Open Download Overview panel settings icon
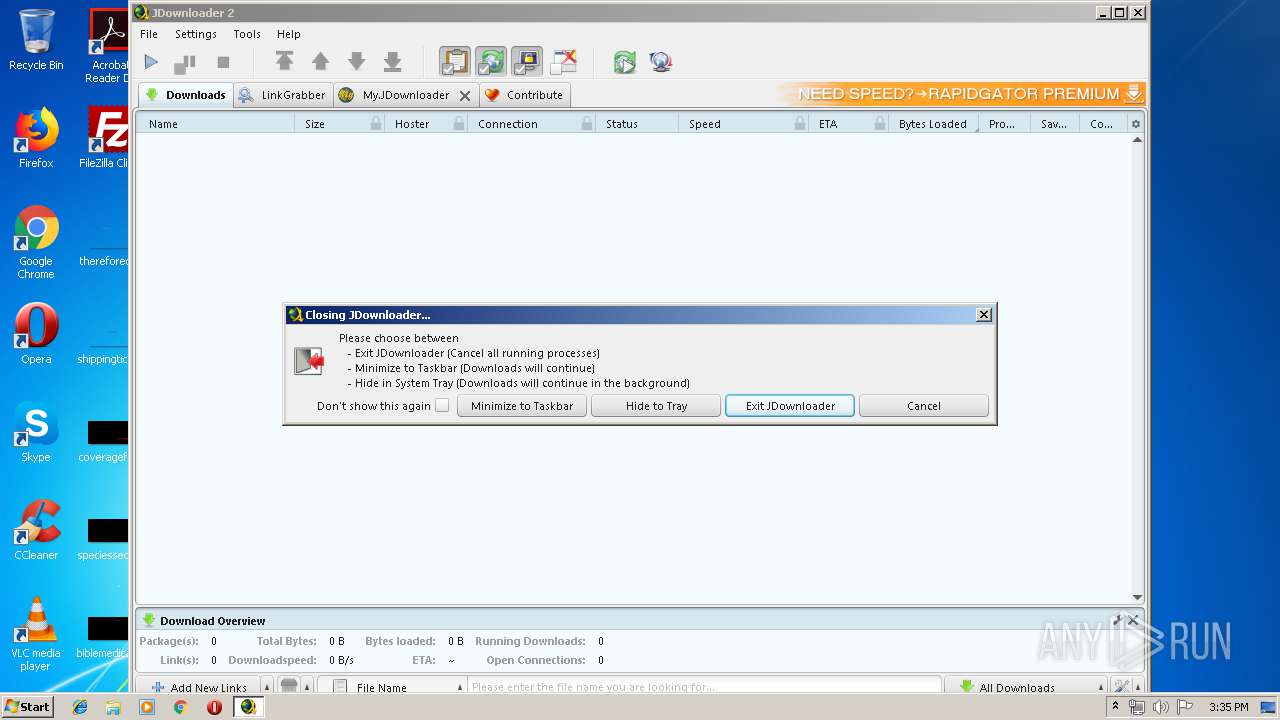Screen dimensions: 1280x720 [x=1118, y=620]
